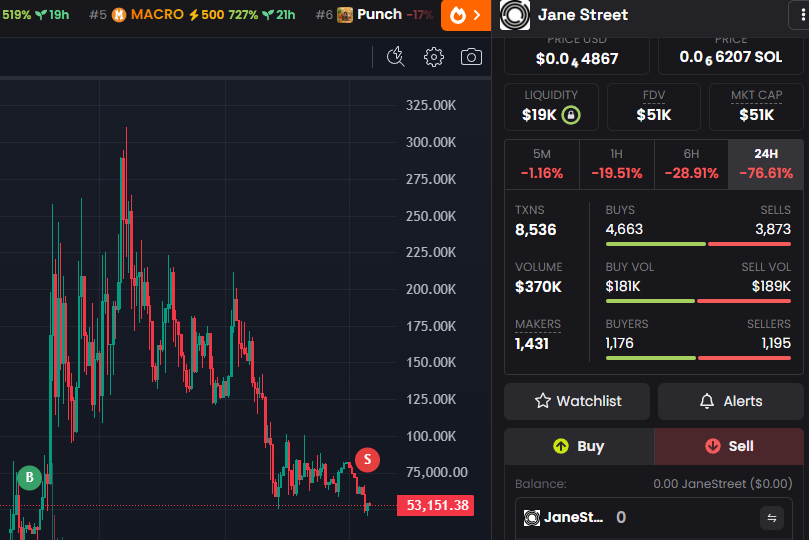The height and width of the screenshot is (540, 809).
Task: Click the SELLS count 3,873
Action: 773,229
